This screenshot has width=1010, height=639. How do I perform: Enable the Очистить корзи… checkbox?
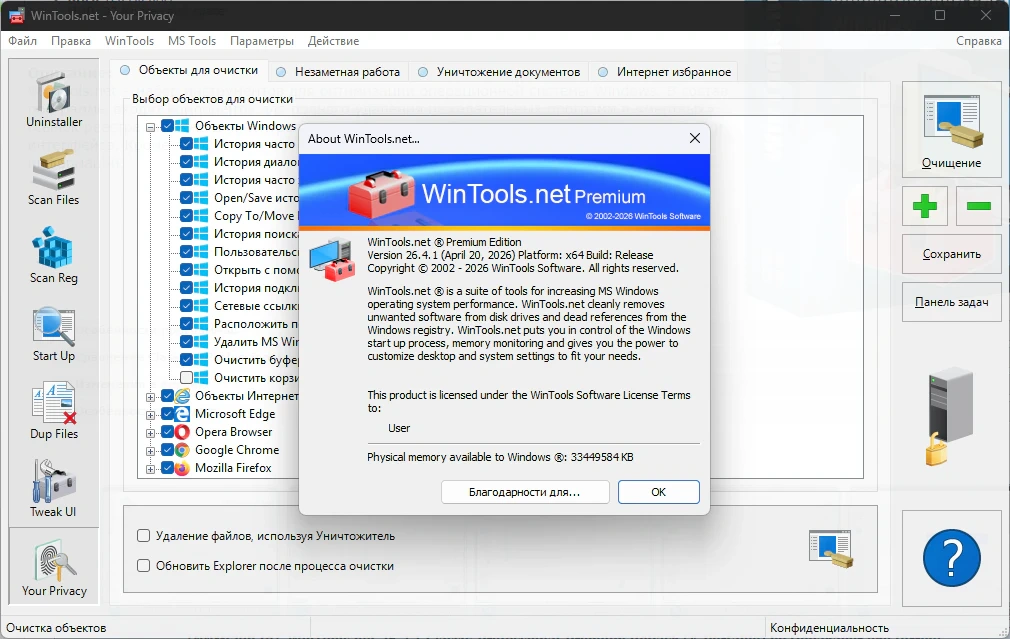tap(186, 378)
